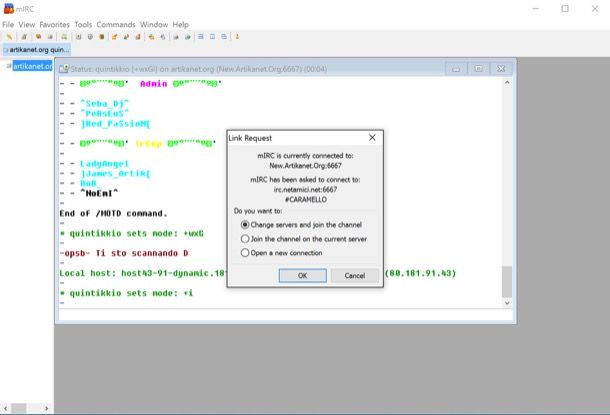
Task: Click the Status window scroll-up arrow
Action: coord(507,82)
